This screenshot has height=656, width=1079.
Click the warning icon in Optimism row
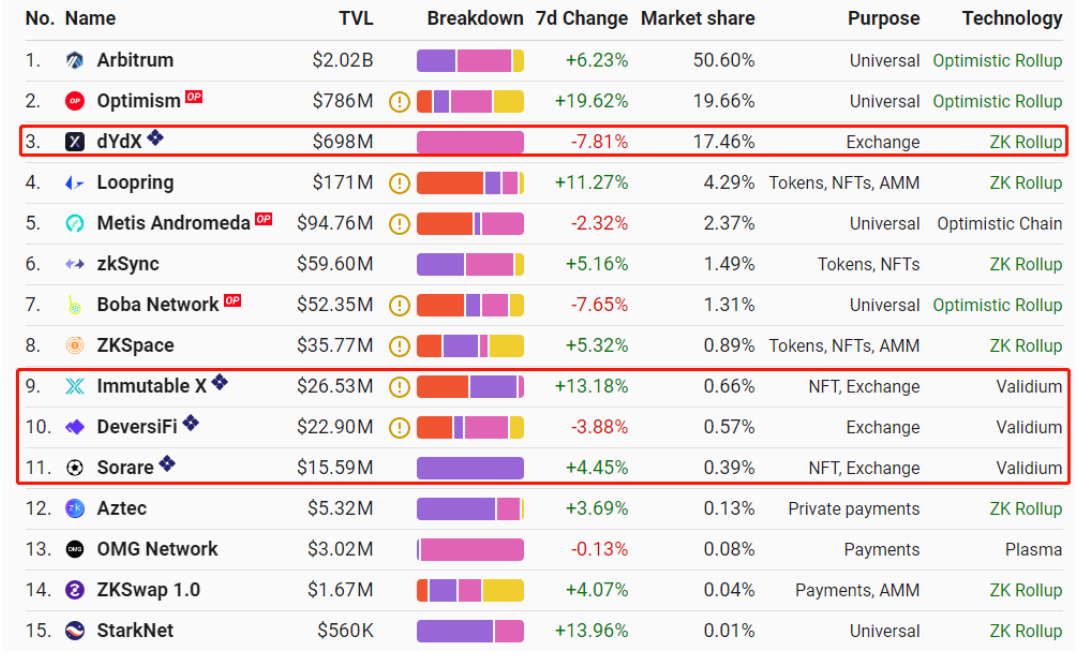point(399,102)
